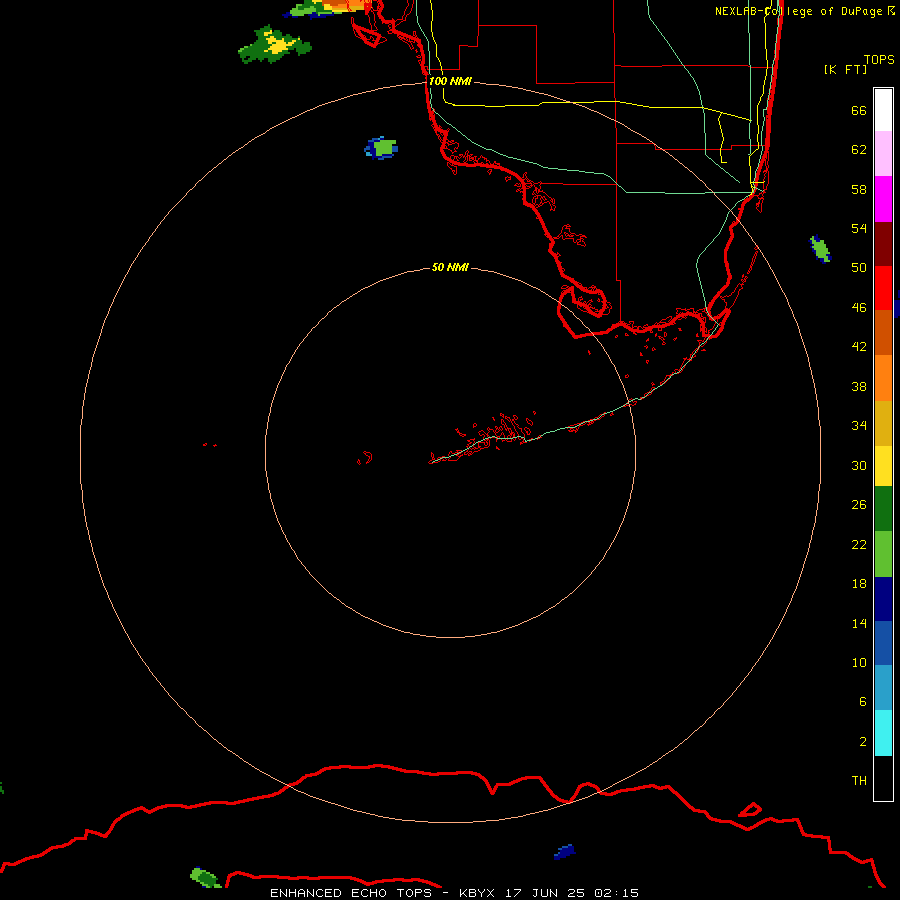The width and height of the screenshot is (900, 900).
Task: Click the small blue-rimmed green echo inside 100 NMI ring
Action: (x=381, y=148)
